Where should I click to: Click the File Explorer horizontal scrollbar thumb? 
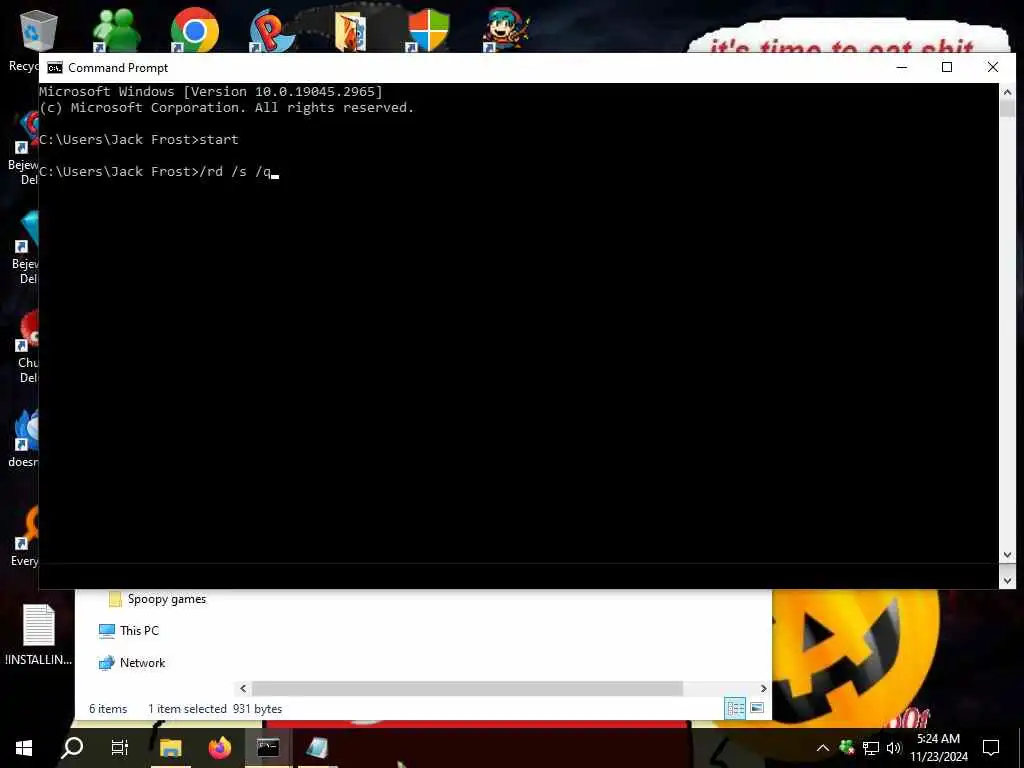(x=467, y=688)
